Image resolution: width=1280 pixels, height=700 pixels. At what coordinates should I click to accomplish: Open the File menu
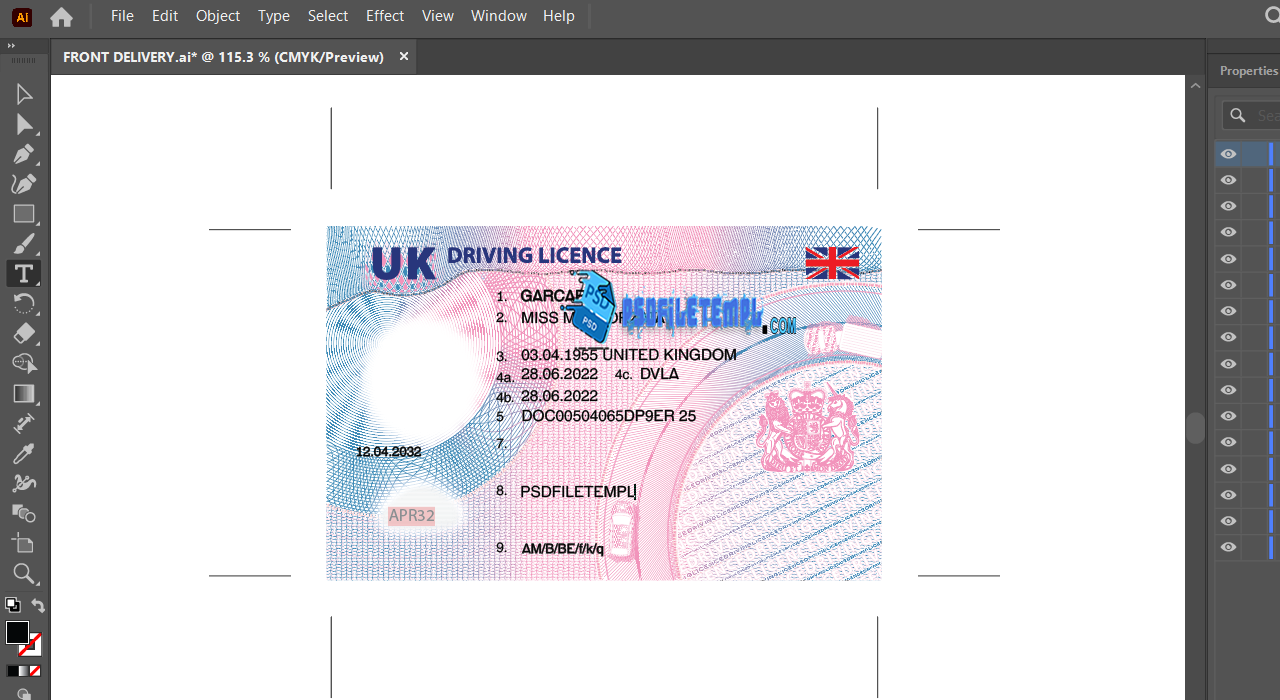coord(122,16)
